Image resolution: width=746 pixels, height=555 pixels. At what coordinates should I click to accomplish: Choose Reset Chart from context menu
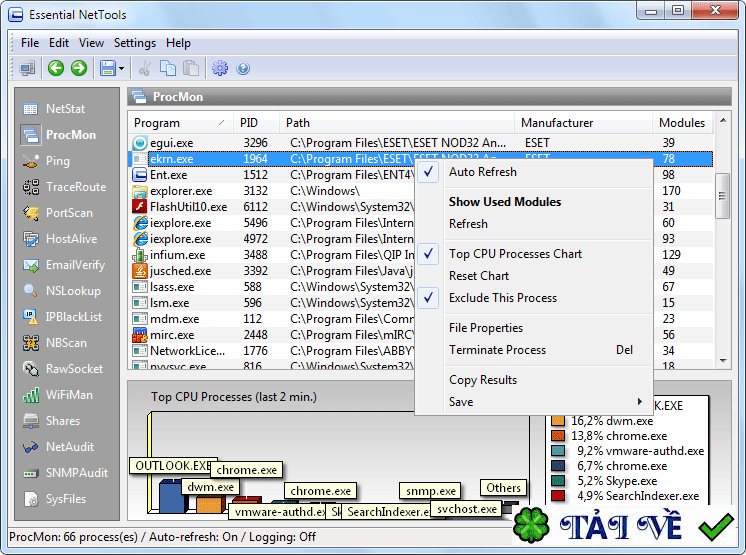pyautogui.click(x=533, y=276)
